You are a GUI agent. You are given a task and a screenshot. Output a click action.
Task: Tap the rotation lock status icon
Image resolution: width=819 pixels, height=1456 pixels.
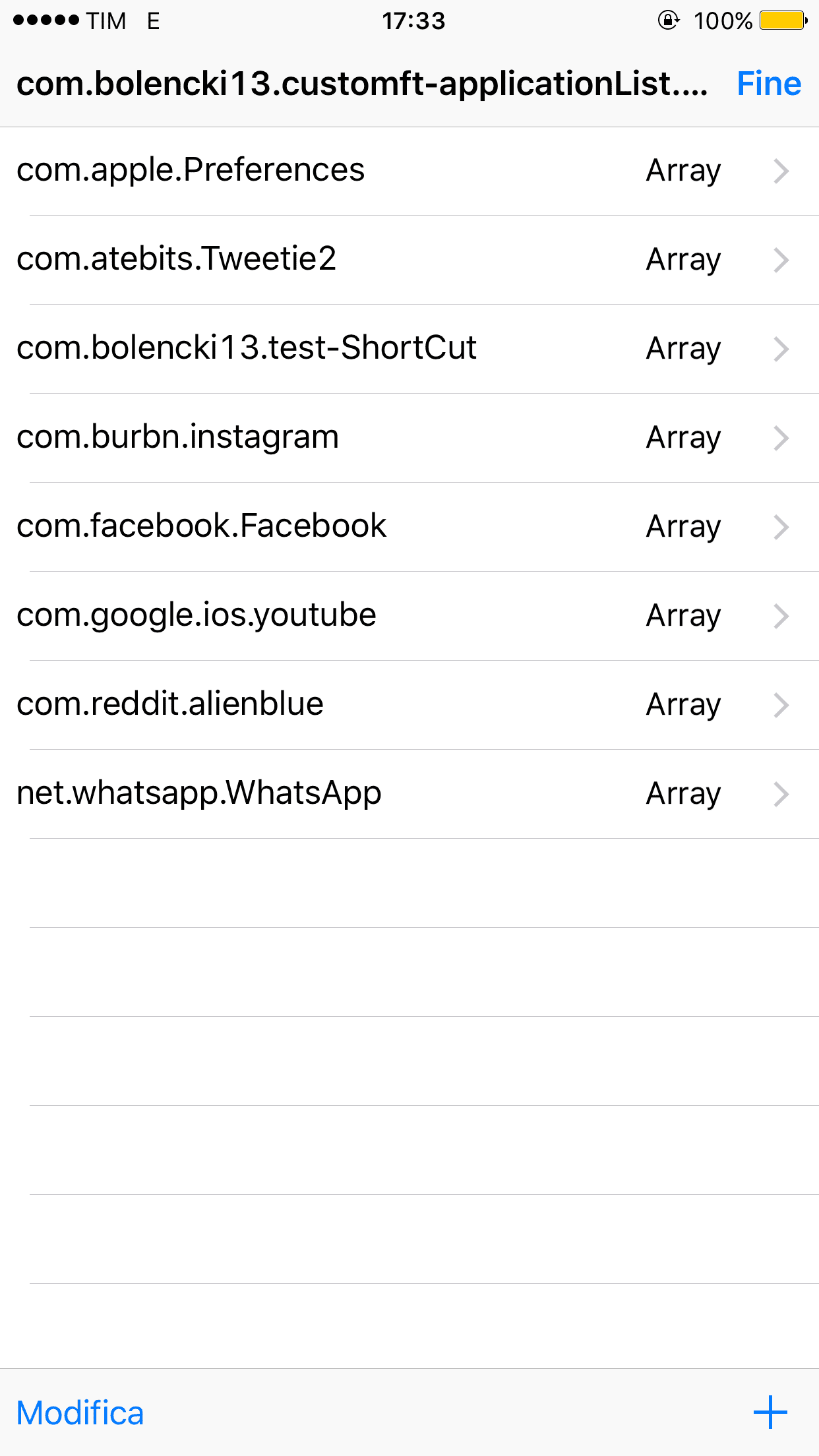[668, 21]
